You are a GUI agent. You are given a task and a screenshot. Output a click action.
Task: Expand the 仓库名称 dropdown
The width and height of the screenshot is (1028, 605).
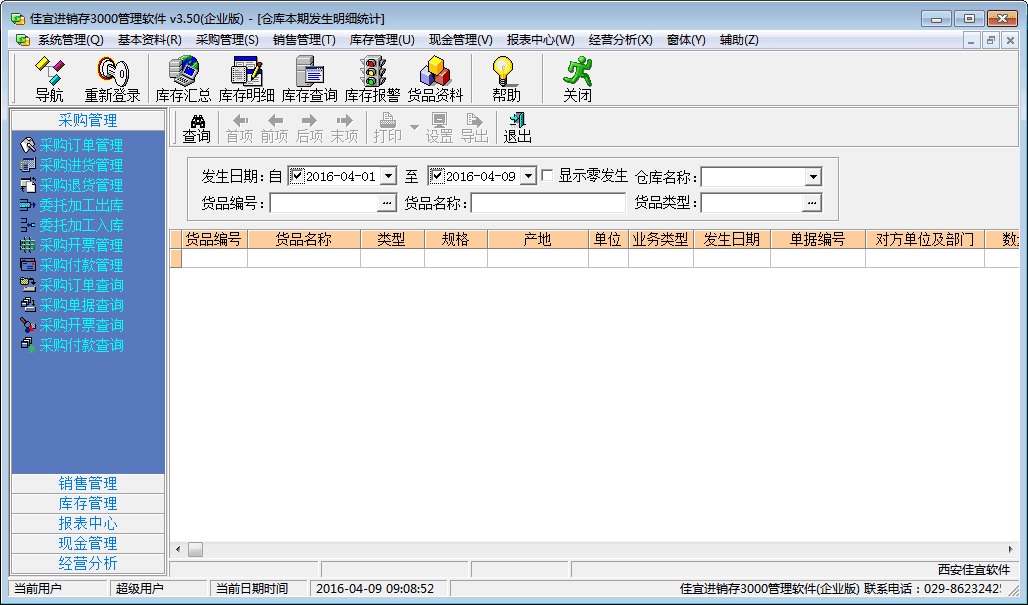tap(812, 177)
